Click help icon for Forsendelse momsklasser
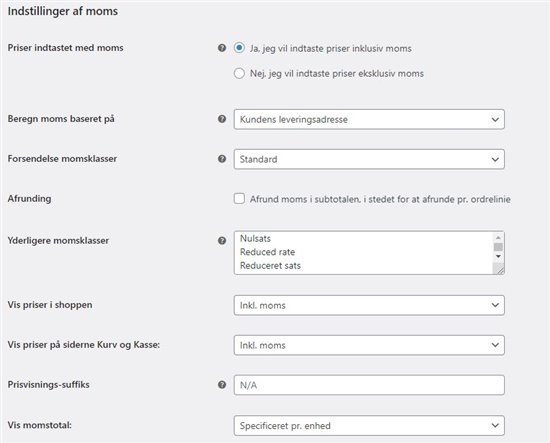This screenshot has height=443, width=550. coord(222,159)
